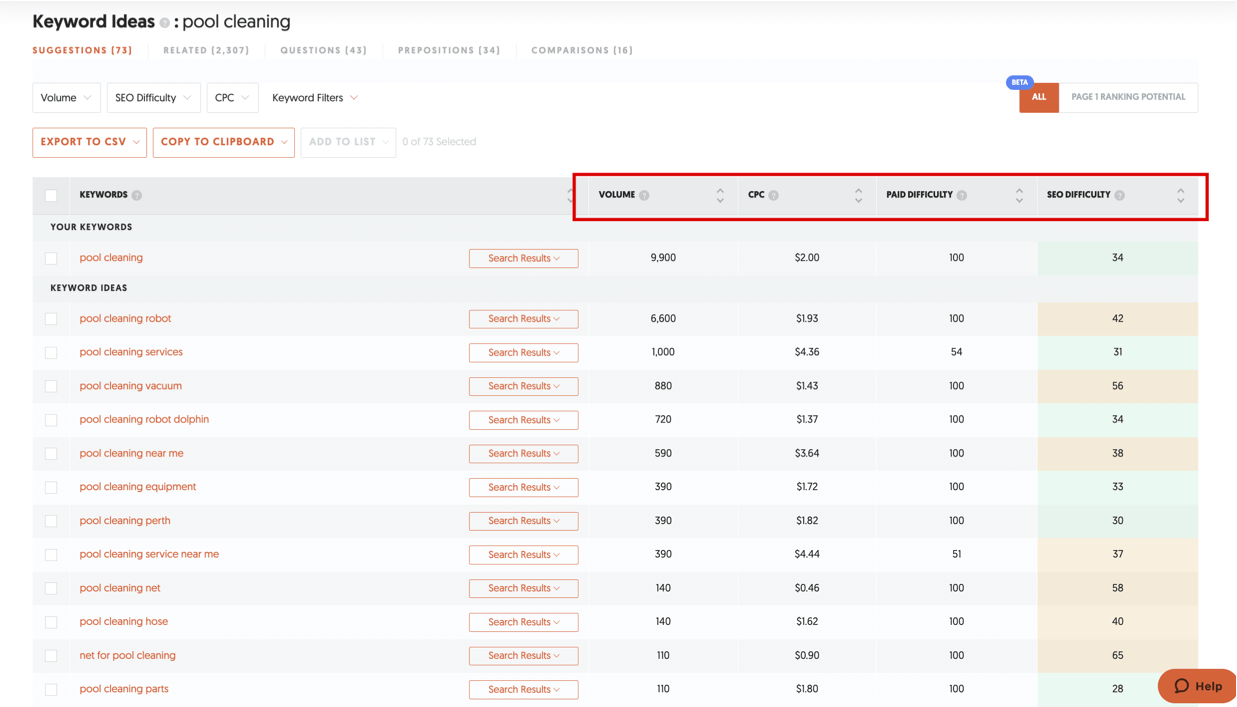Click the SEO difficulty cell showing 65
The width and height of the screenshot is (1237, 707).
pyautogui.click(x=1117, y=656)
